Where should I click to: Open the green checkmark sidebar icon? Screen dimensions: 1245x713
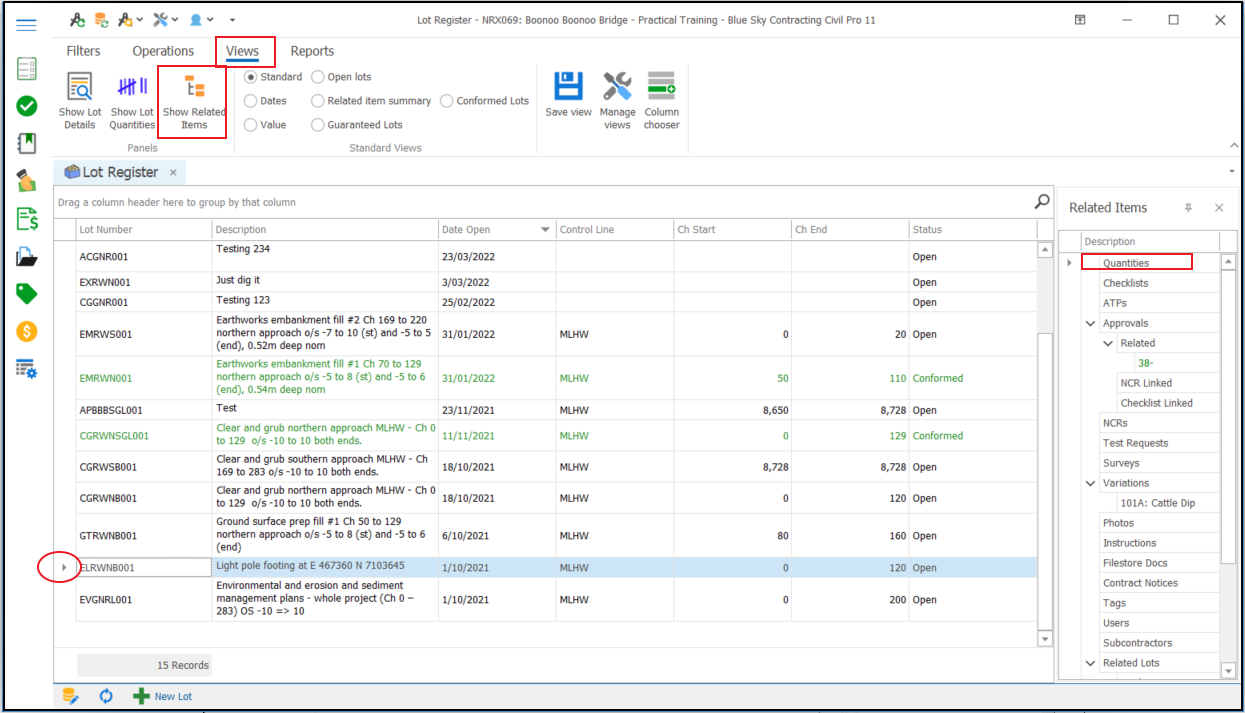click(27, 106)
